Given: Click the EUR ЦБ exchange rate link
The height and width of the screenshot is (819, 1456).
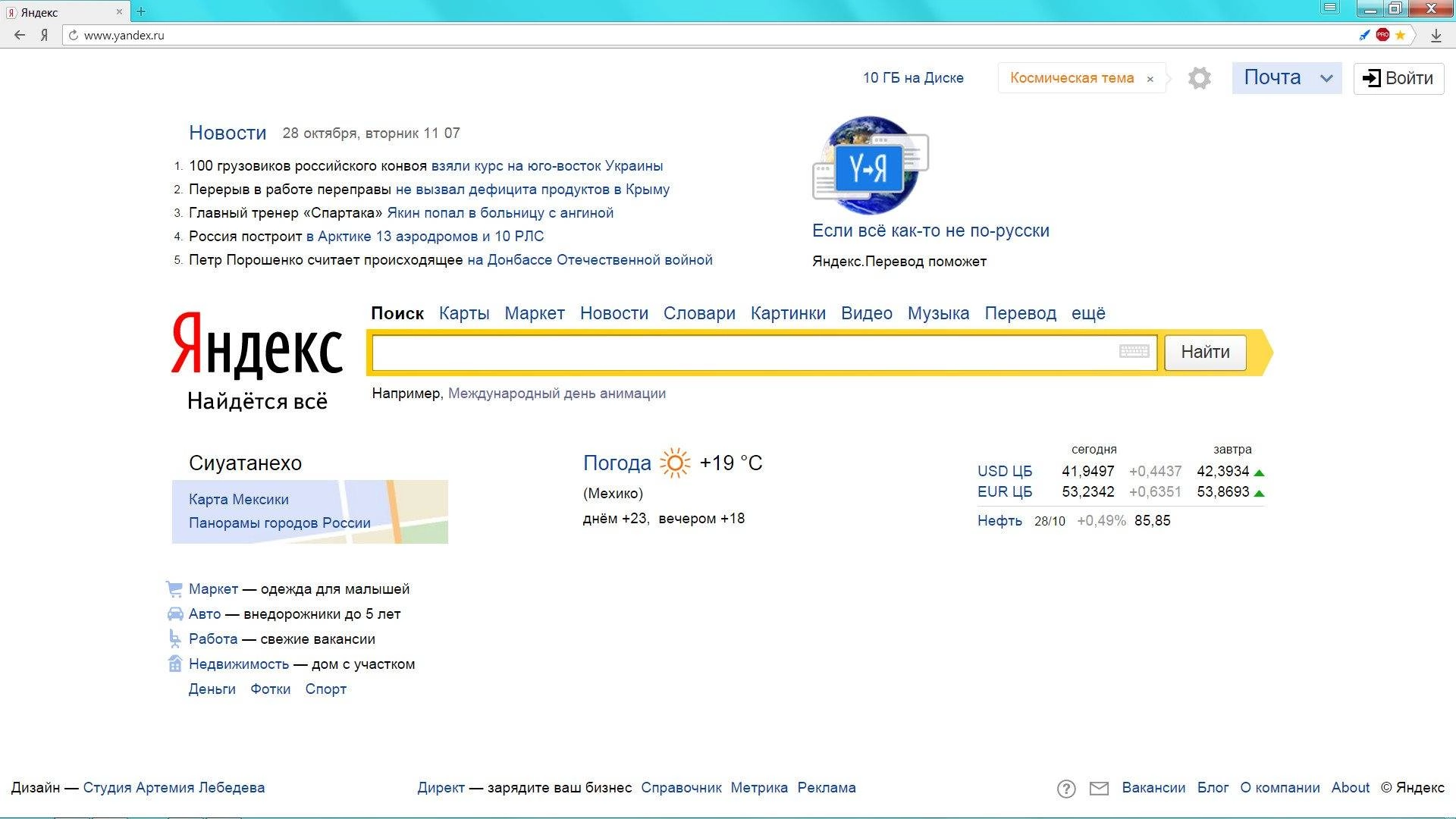Looking at the screenshot, I should coord(1005,491).
